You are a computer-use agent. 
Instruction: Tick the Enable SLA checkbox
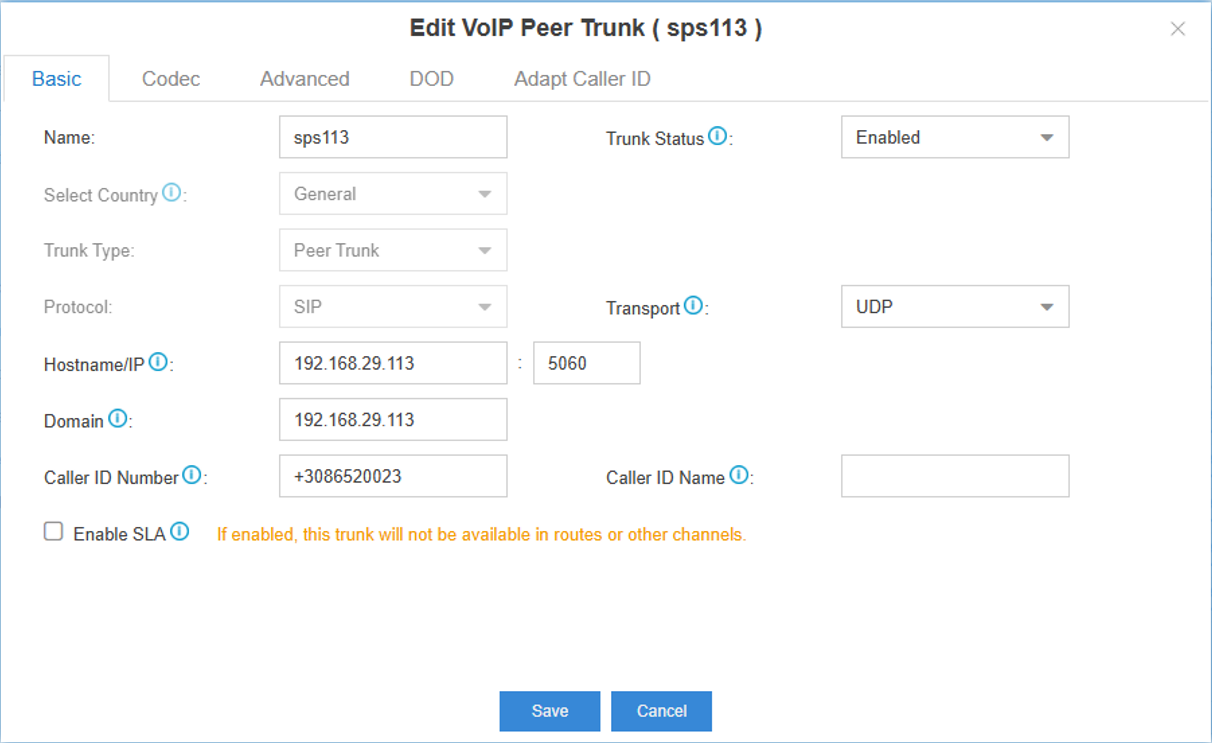click(53, 532)
